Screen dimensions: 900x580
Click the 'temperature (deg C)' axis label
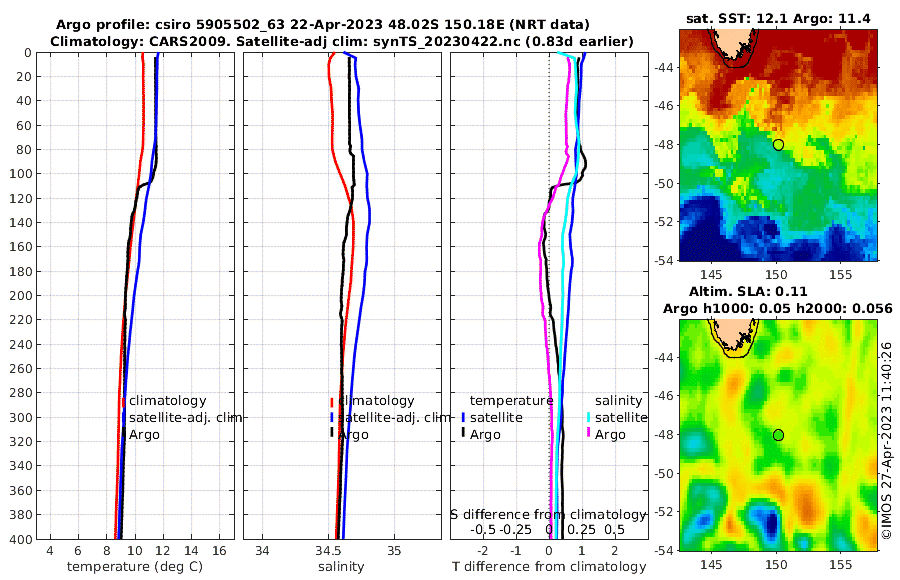[135, 567]
